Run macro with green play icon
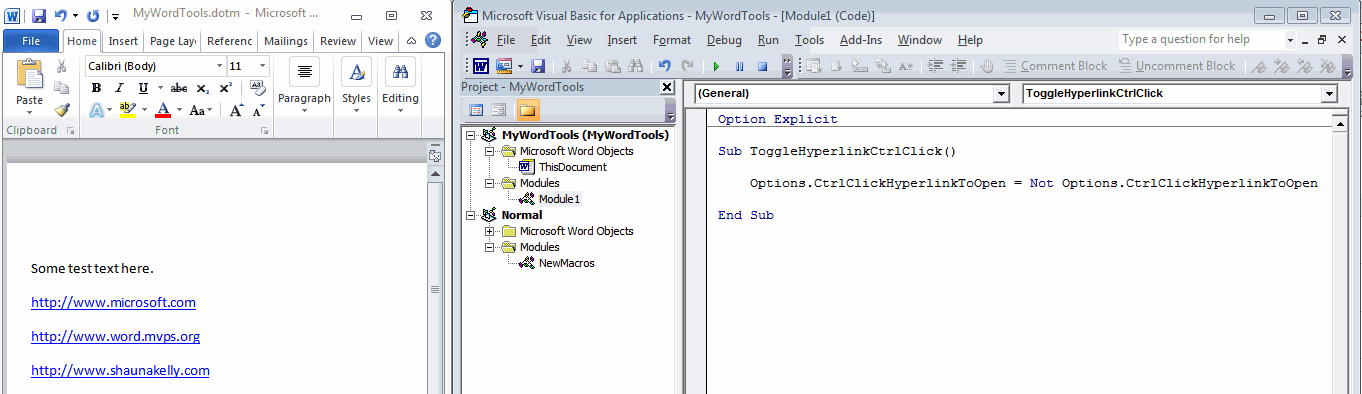 716,66
